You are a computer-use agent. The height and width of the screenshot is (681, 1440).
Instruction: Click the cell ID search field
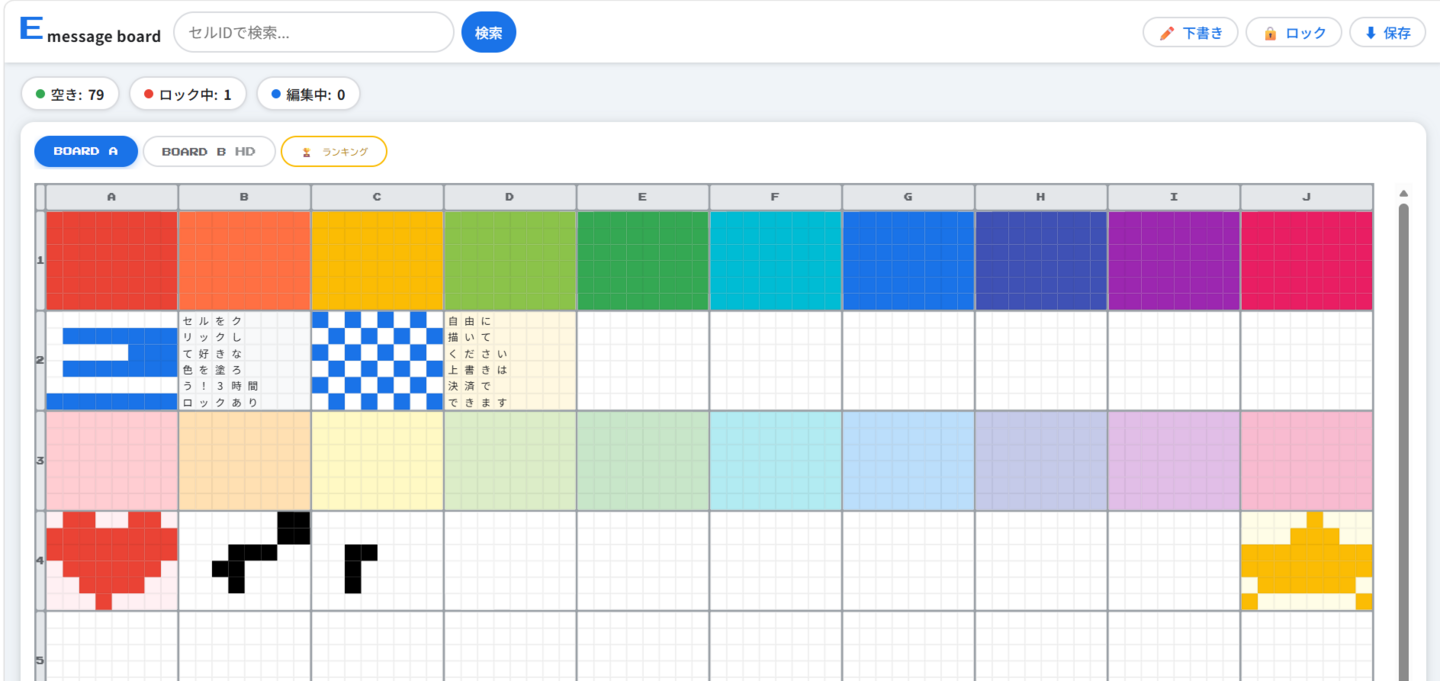click(x=313, y=33)
